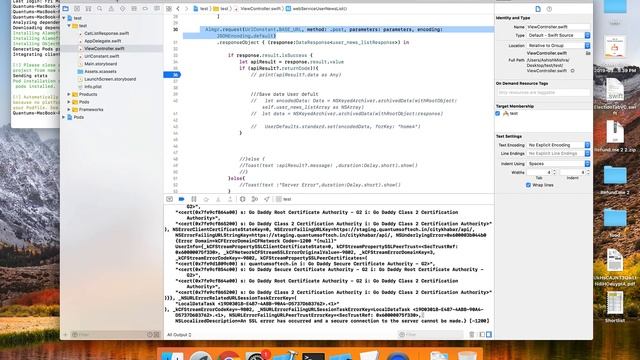Viewport: 640px width, 360px height.
Task: Uncheck the Wrap lines checkbox
Action: (x=529, y=185)
